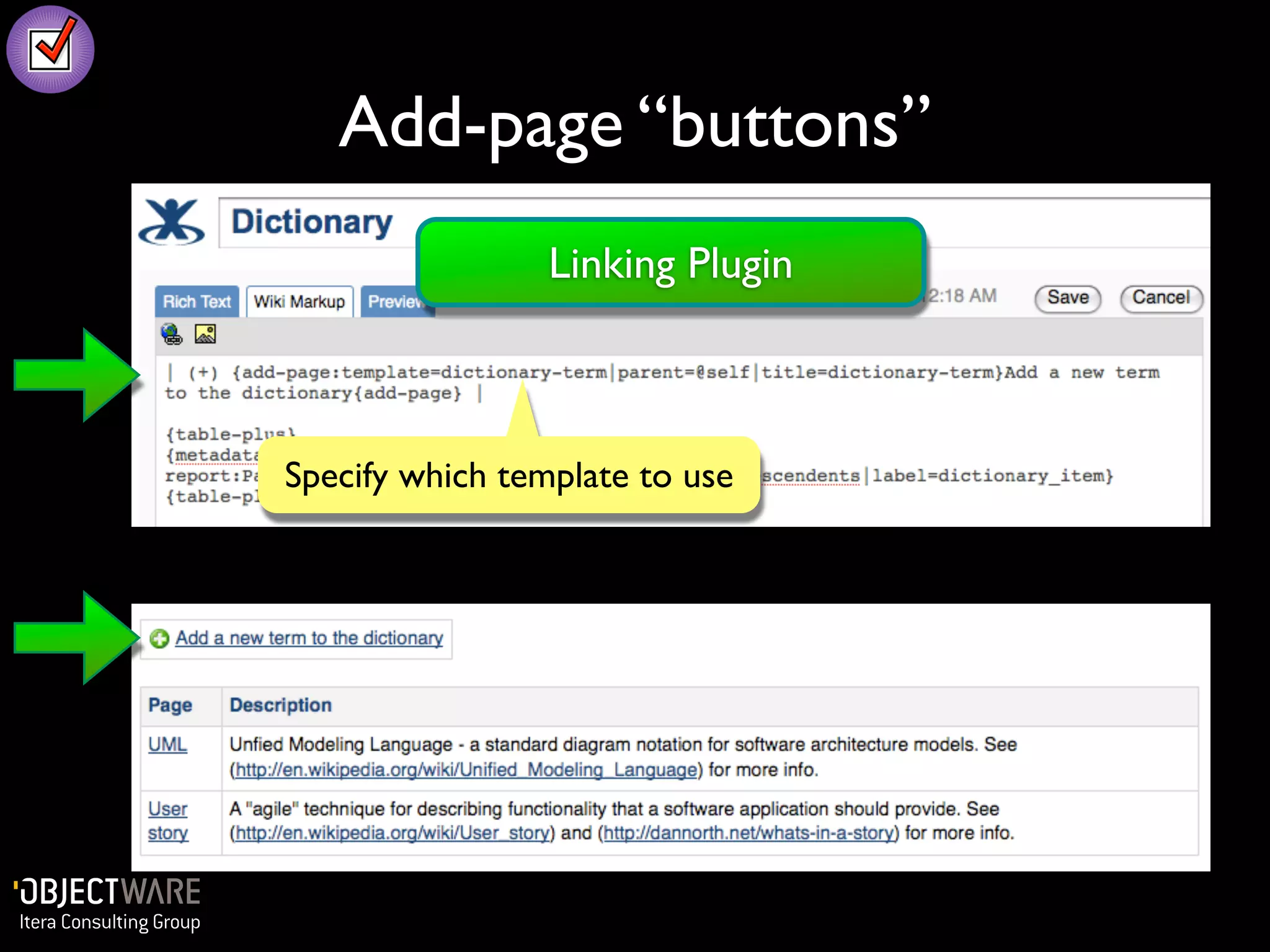Click the Save button
This screenshot has height=952, width=1270.
[1068, 298]
